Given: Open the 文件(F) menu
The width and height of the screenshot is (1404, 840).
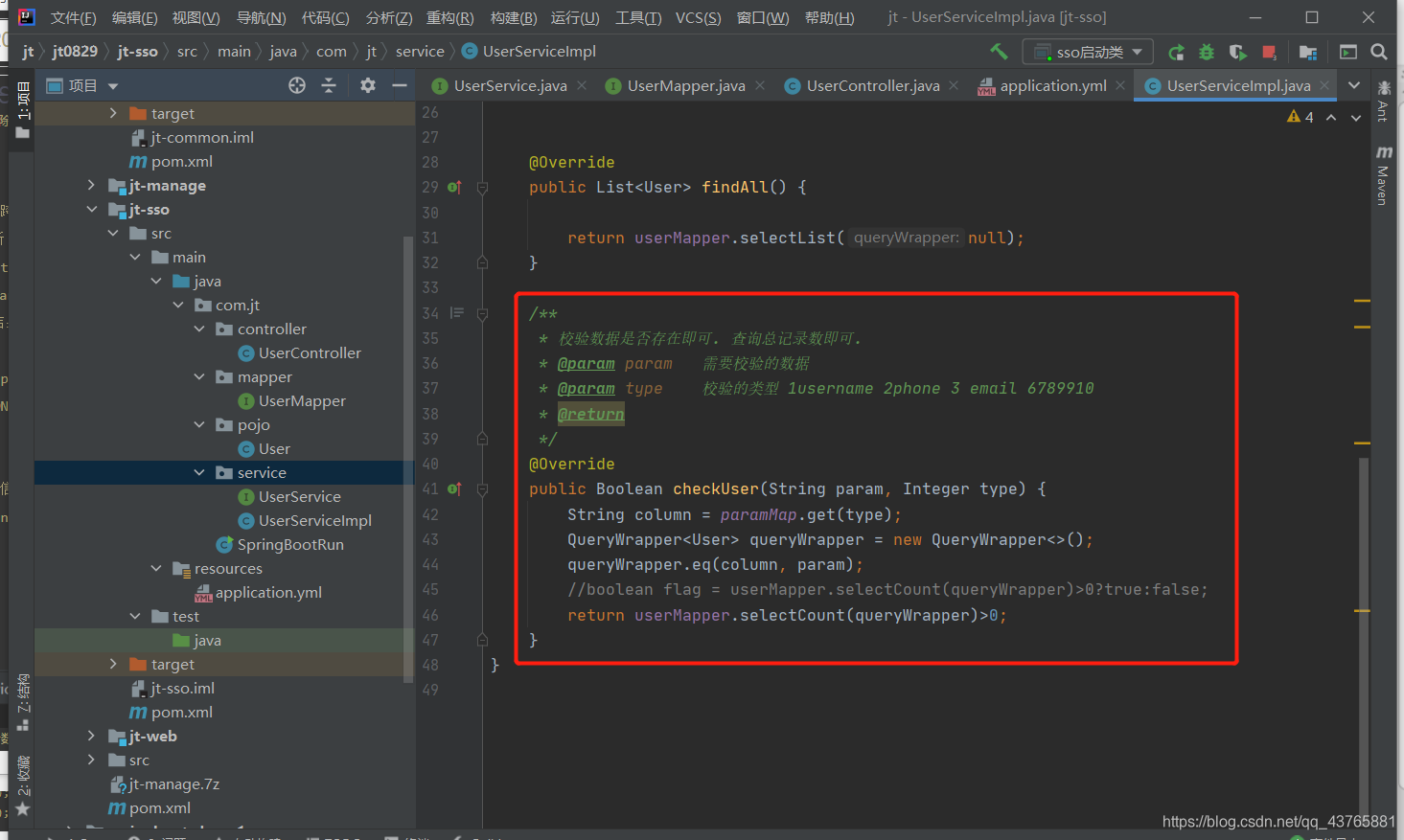Looking at the screenshot, I should pyautogui.click(x=73, y=17).
